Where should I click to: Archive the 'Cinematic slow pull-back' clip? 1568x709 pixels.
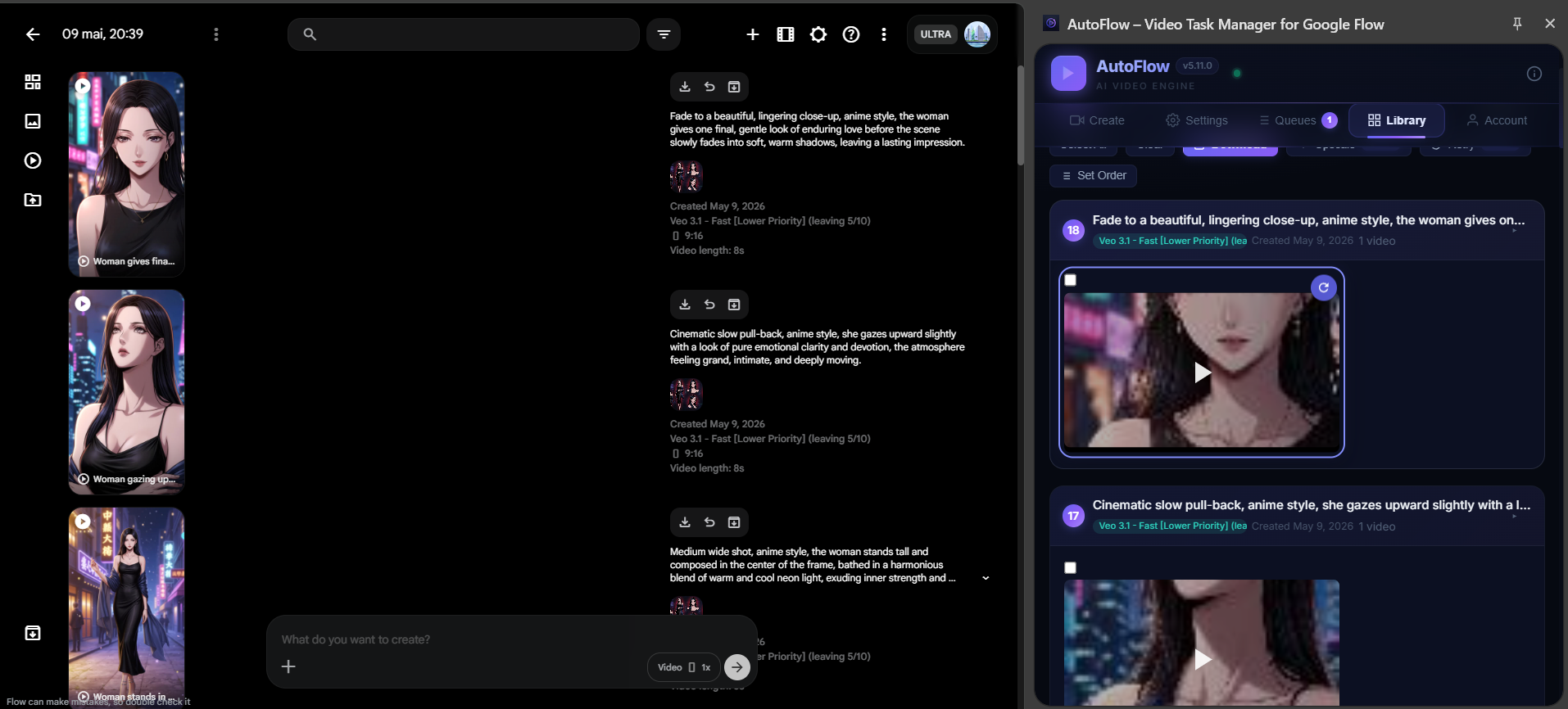734,305
